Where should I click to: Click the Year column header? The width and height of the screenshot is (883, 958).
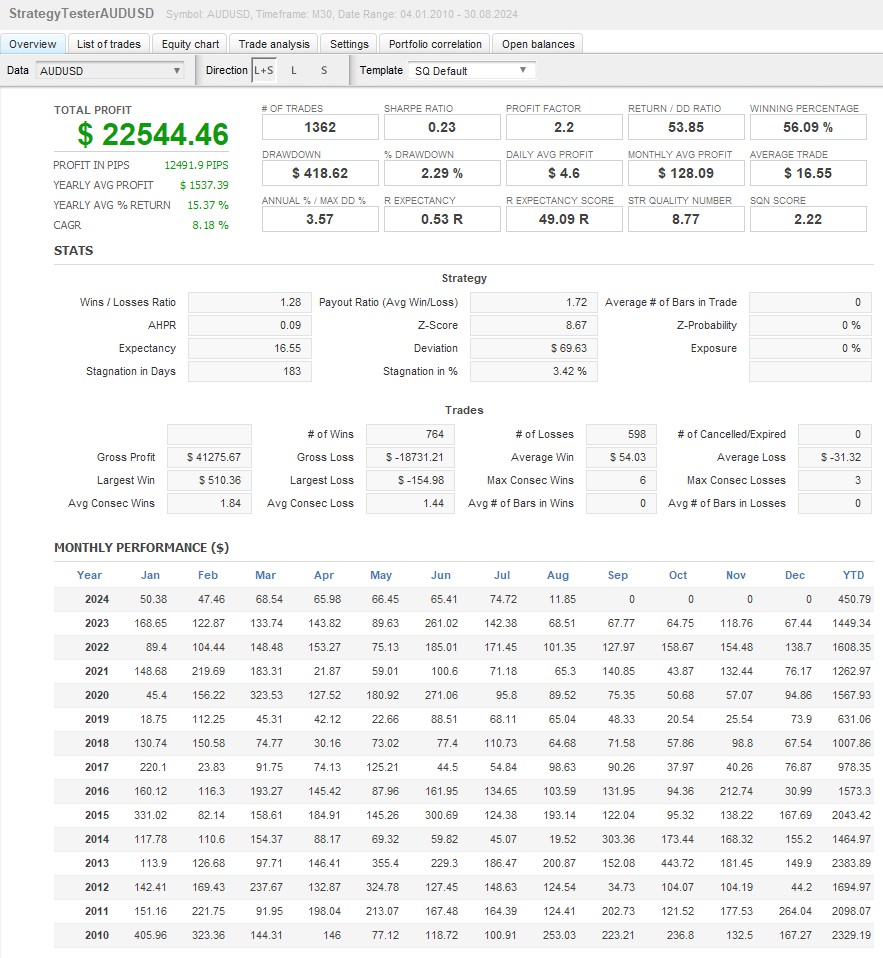(89, 575)
